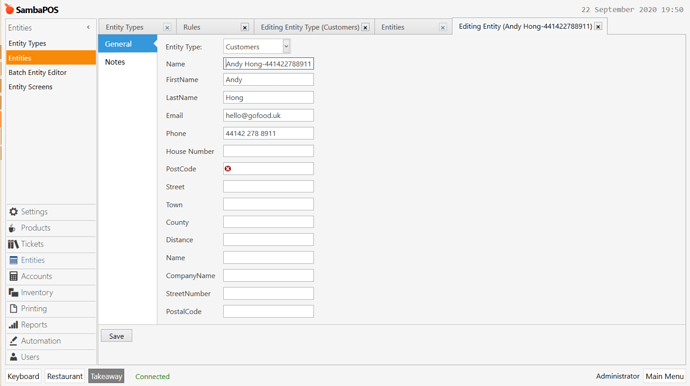
Task: Select the General section
Action: click(x=127, y=44)
